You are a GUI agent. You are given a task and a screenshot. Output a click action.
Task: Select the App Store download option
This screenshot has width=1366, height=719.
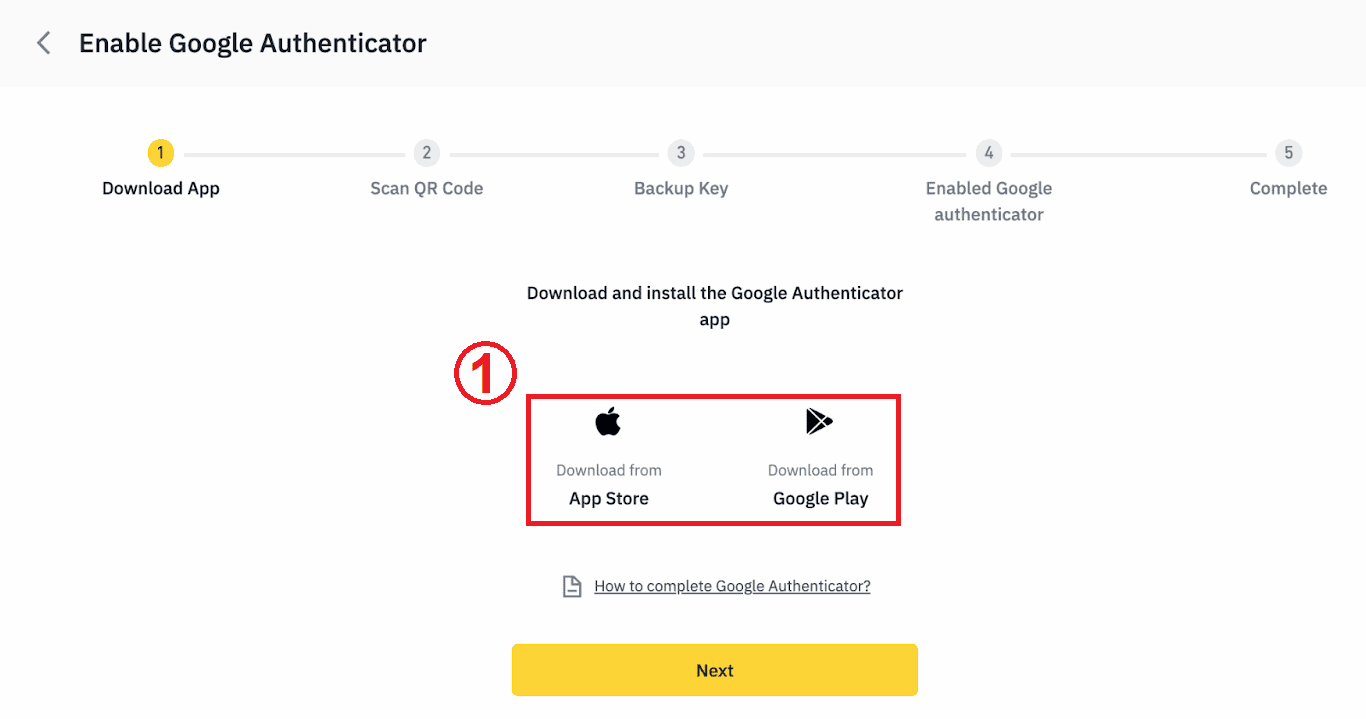pos(609,458)
